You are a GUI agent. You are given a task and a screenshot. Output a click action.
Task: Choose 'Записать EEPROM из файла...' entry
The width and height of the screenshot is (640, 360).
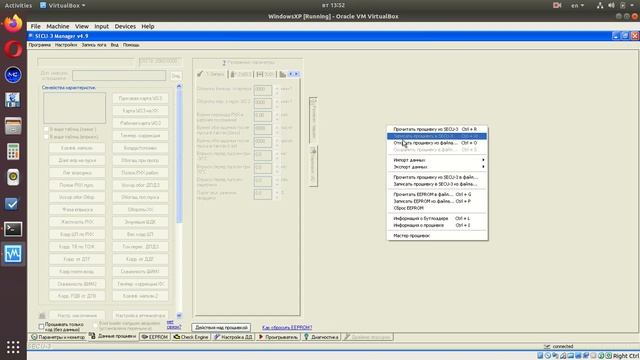(x=437, y=201)
